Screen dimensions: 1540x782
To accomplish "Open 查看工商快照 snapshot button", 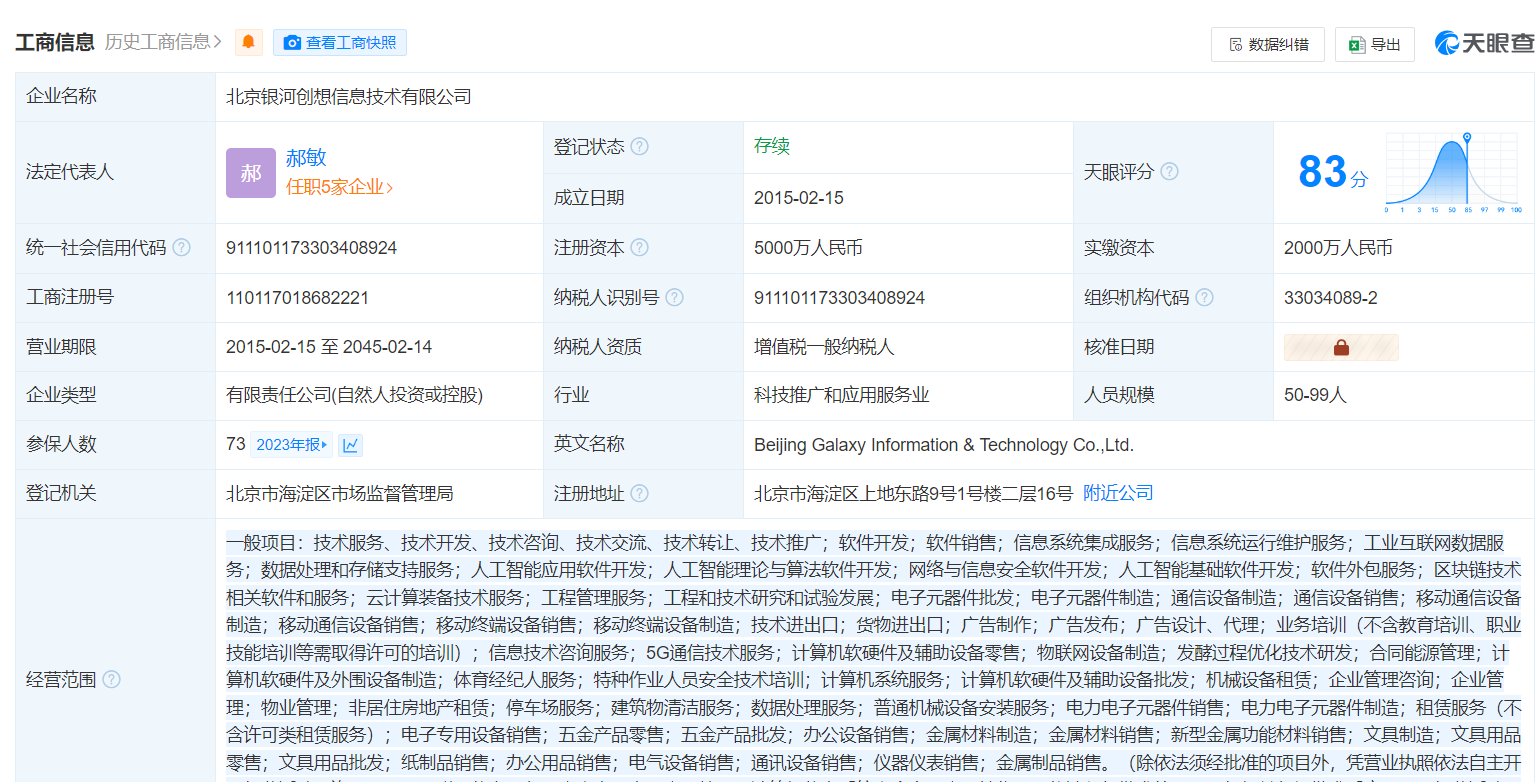I will click(x=340, y=42).
